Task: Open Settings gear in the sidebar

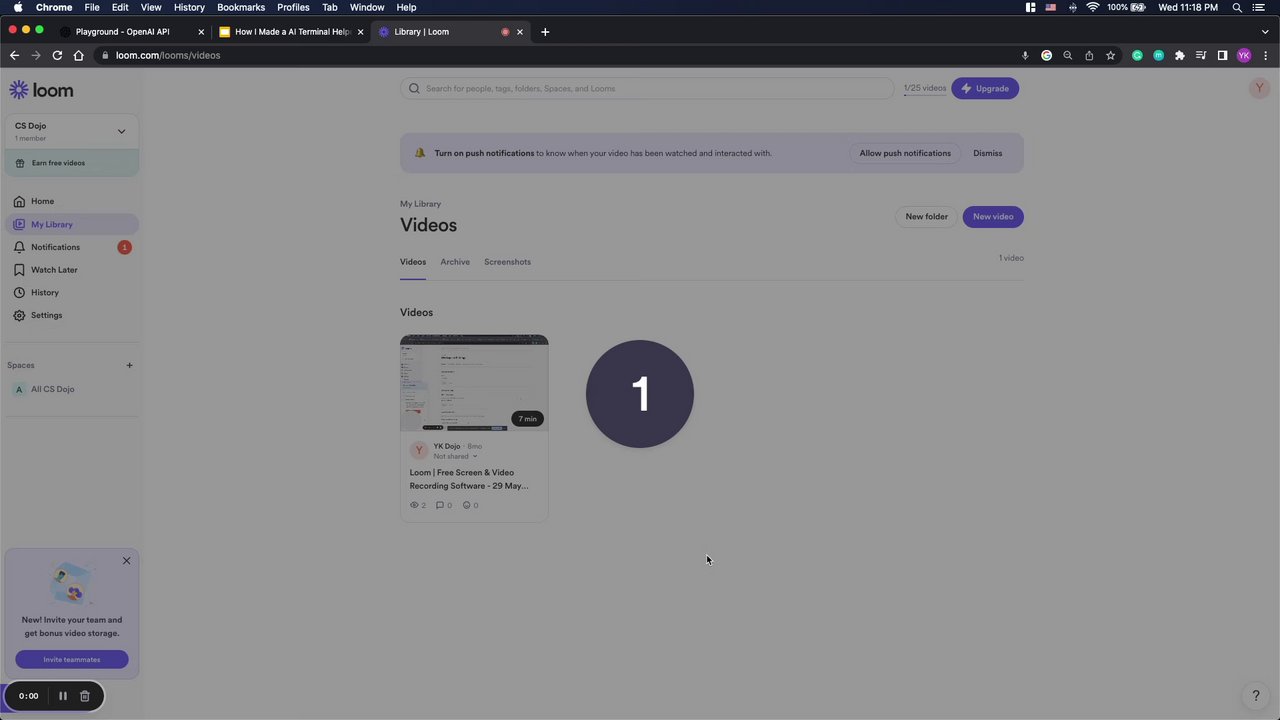Action: [46, 315]
